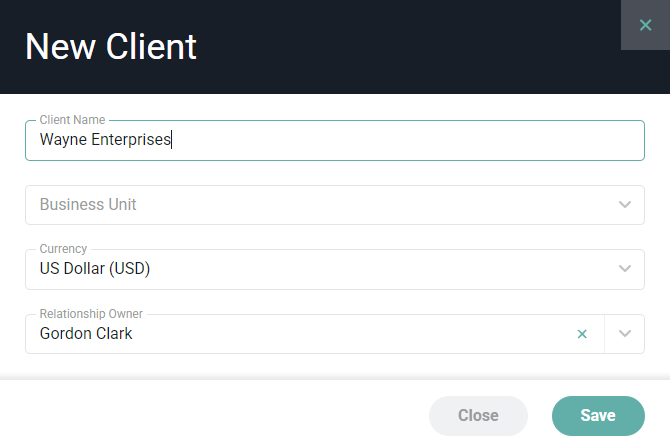This screenshot has height=448, width=670.
Task: Click the Relationship Owner field label
Action: [x=91, y=314]
